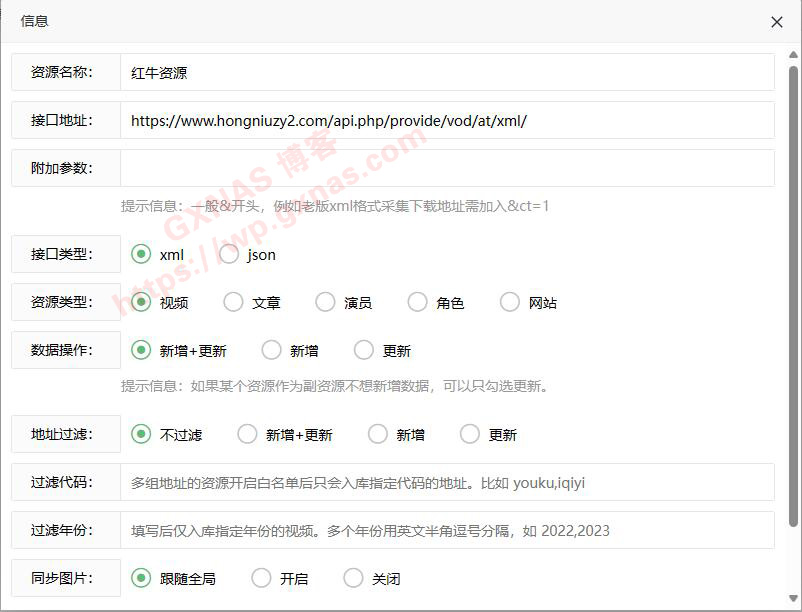Close the 信息 dialog with X
Image resolution: width=802 pixels, height=612 pixels.
point(777,22)
